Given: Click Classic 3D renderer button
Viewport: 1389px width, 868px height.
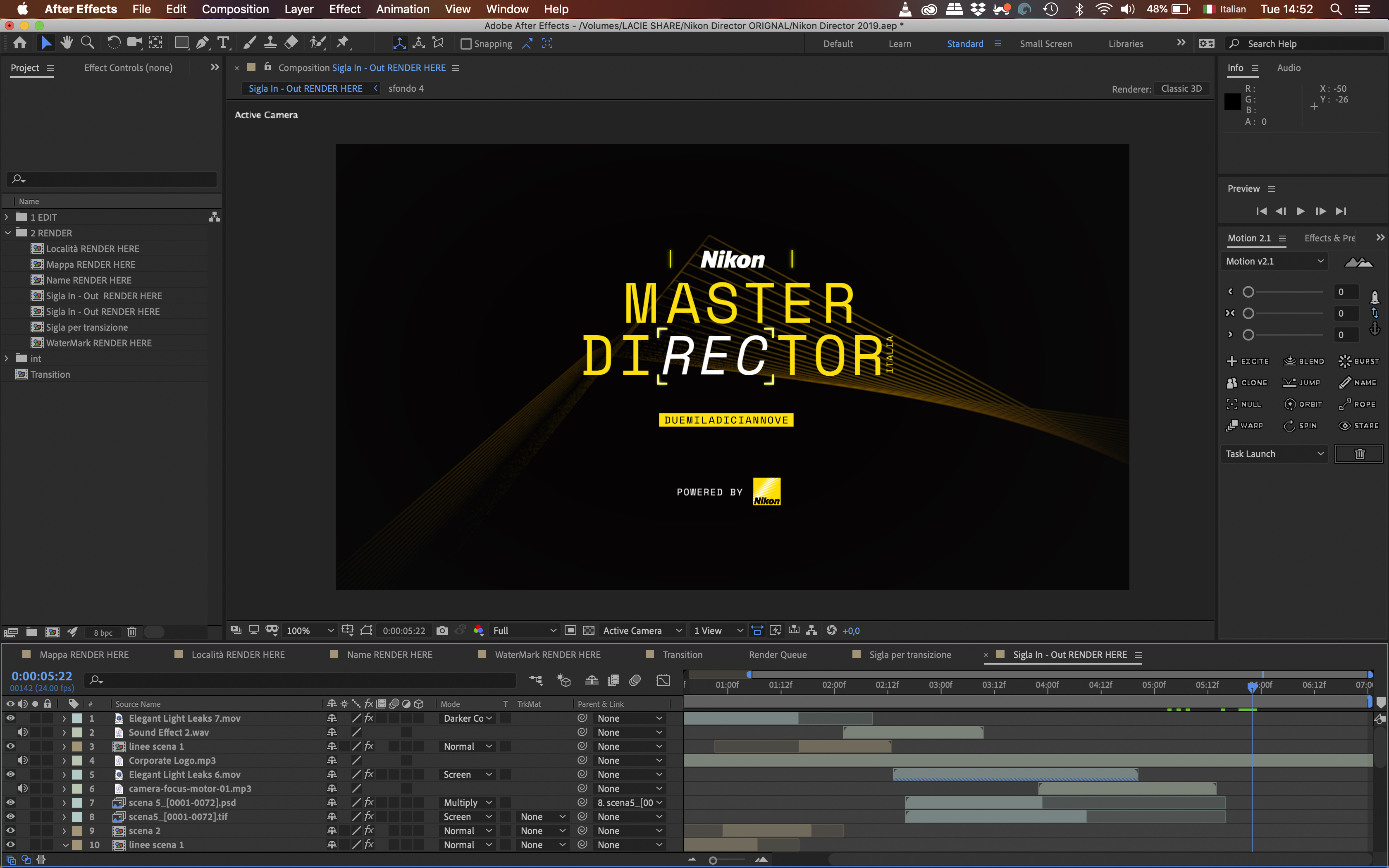Looking at the screenshot, I should (x=1181, y=88).
